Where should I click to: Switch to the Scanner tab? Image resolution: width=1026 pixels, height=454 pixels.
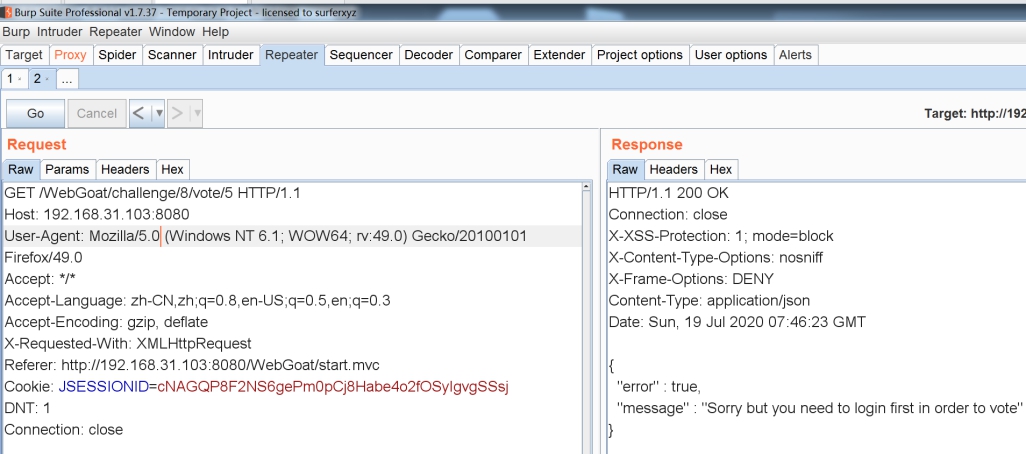pyautogui.click(x=172, y=55)
